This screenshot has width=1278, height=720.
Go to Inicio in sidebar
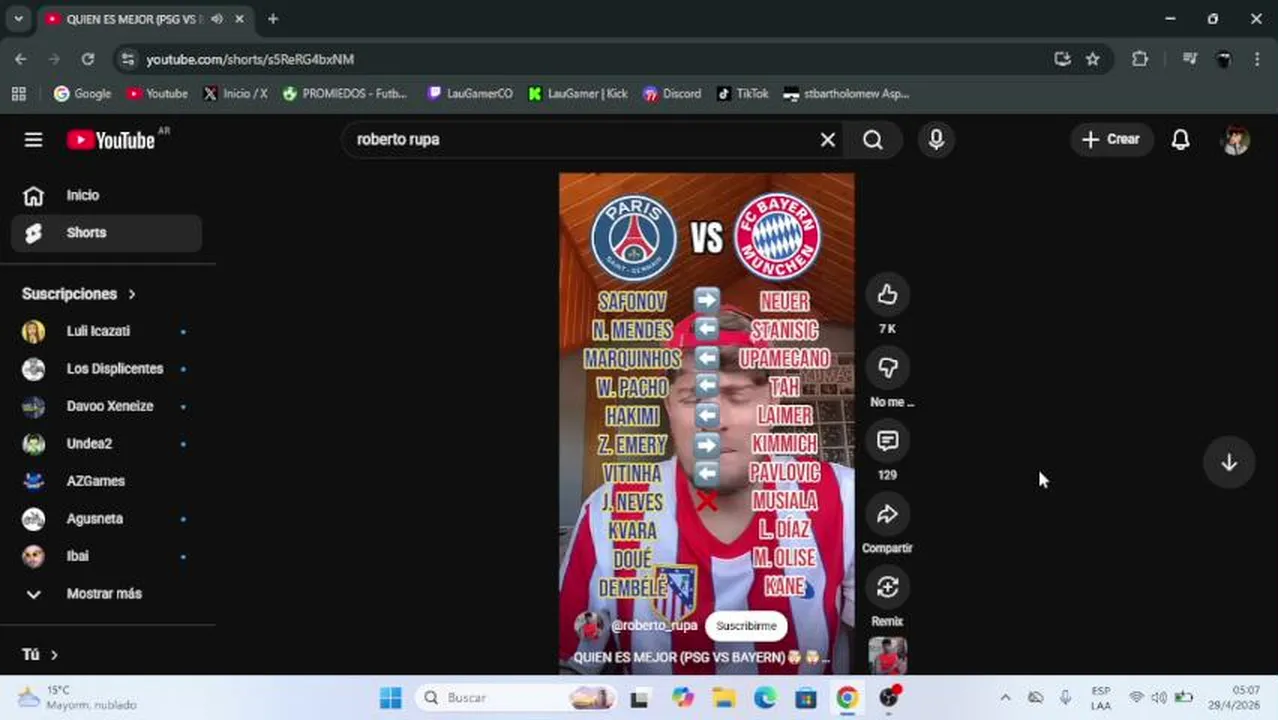click(106, 196)
